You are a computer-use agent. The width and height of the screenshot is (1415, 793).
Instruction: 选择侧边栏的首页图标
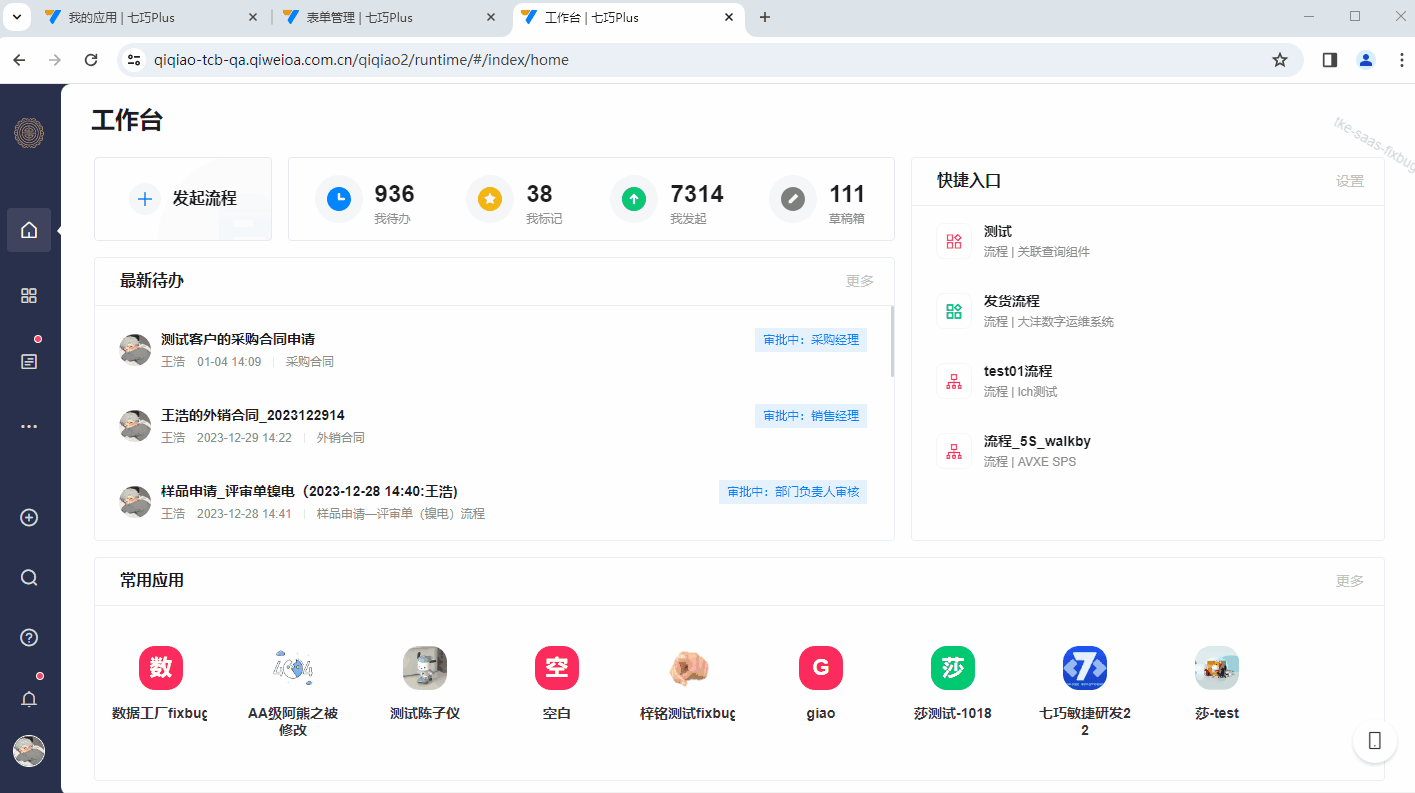click(x=29, y=230)
